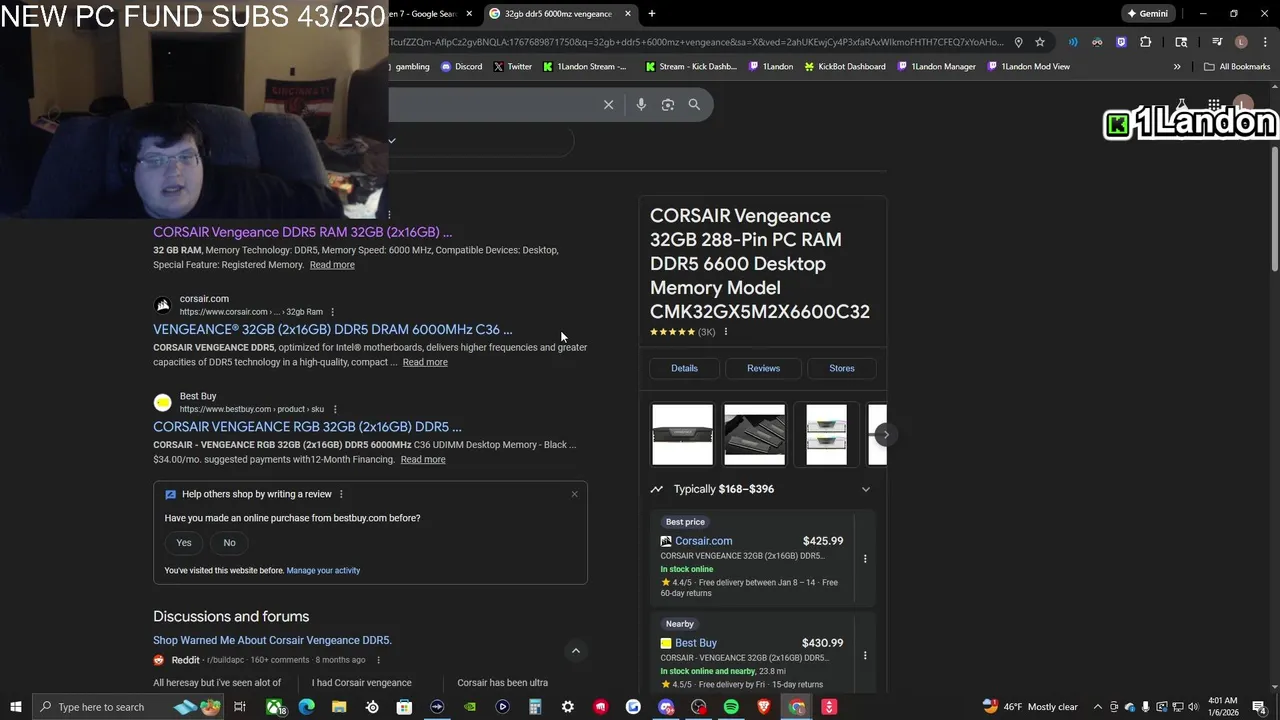This screenshot has height=720, width=1280.
Task: Open the 'Stream - Kick Dashb...' bookmark
Action: click(691, 67)
